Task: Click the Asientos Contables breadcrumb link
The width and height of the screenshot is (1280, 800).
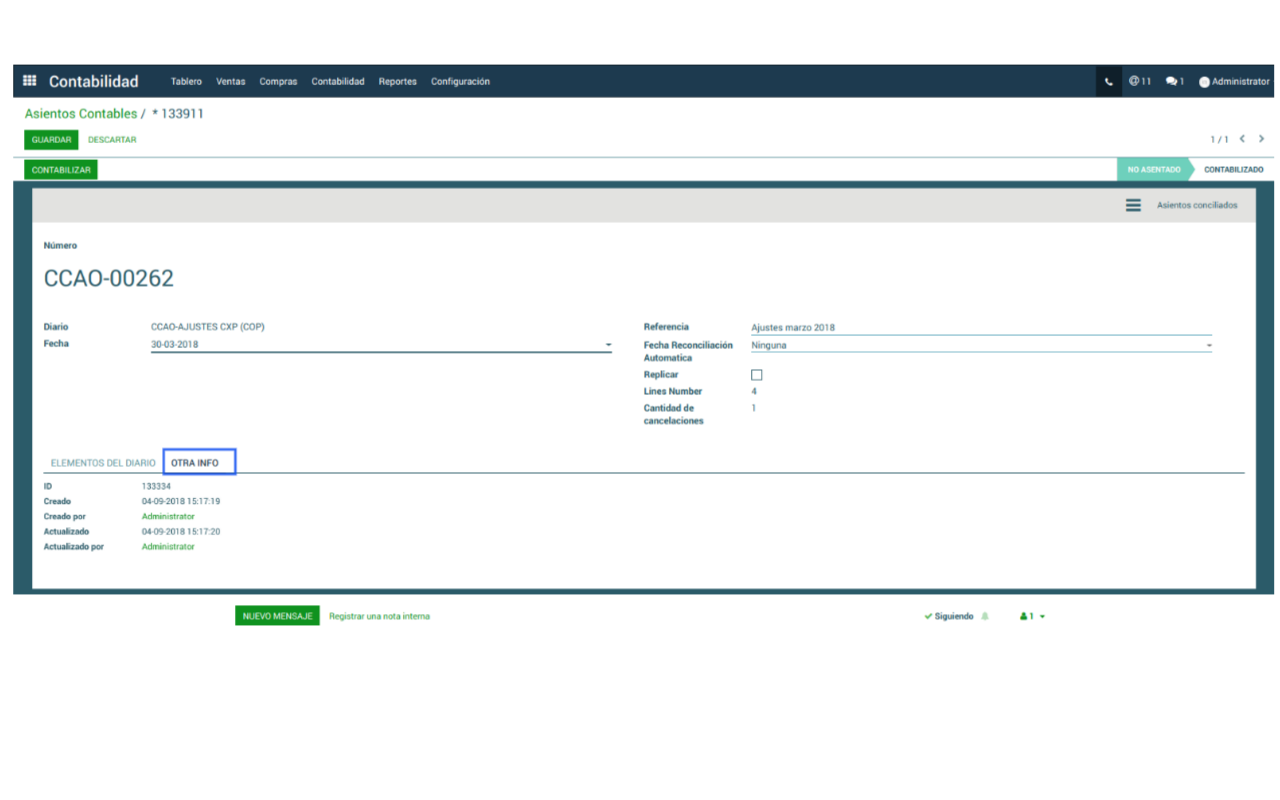Action: pyautogui.click(x=81, y=114)
